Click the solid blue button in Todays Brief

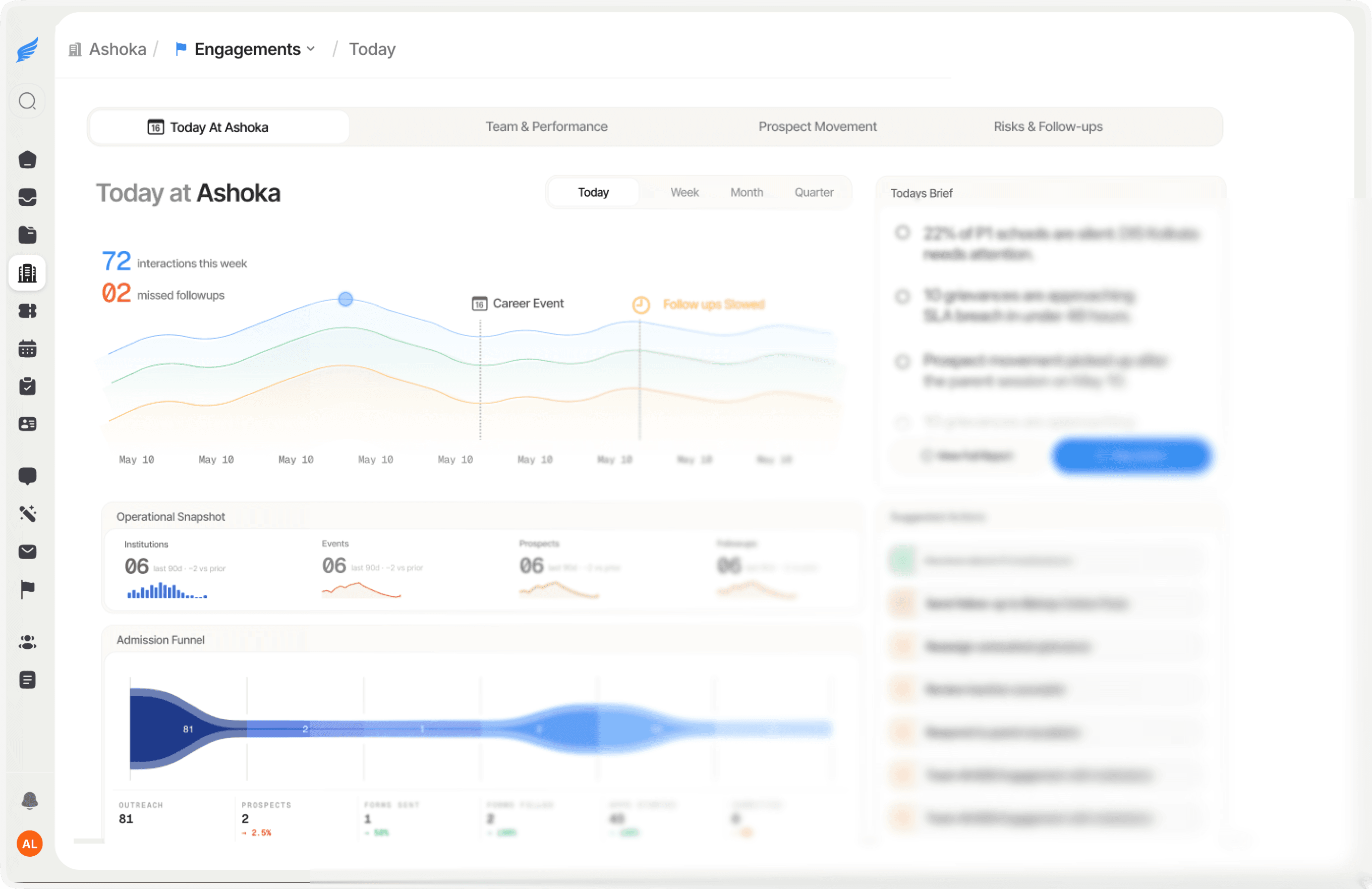point(1131,456)
